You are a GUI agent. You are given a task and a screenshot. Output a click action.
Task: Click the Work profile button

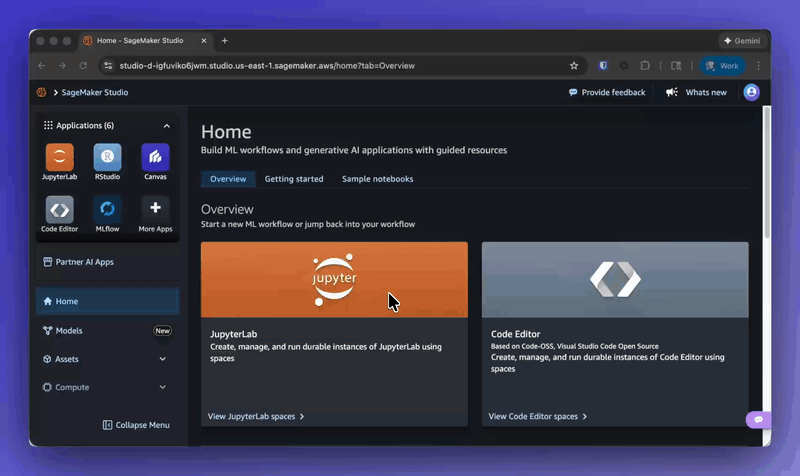tap(722, 66)
